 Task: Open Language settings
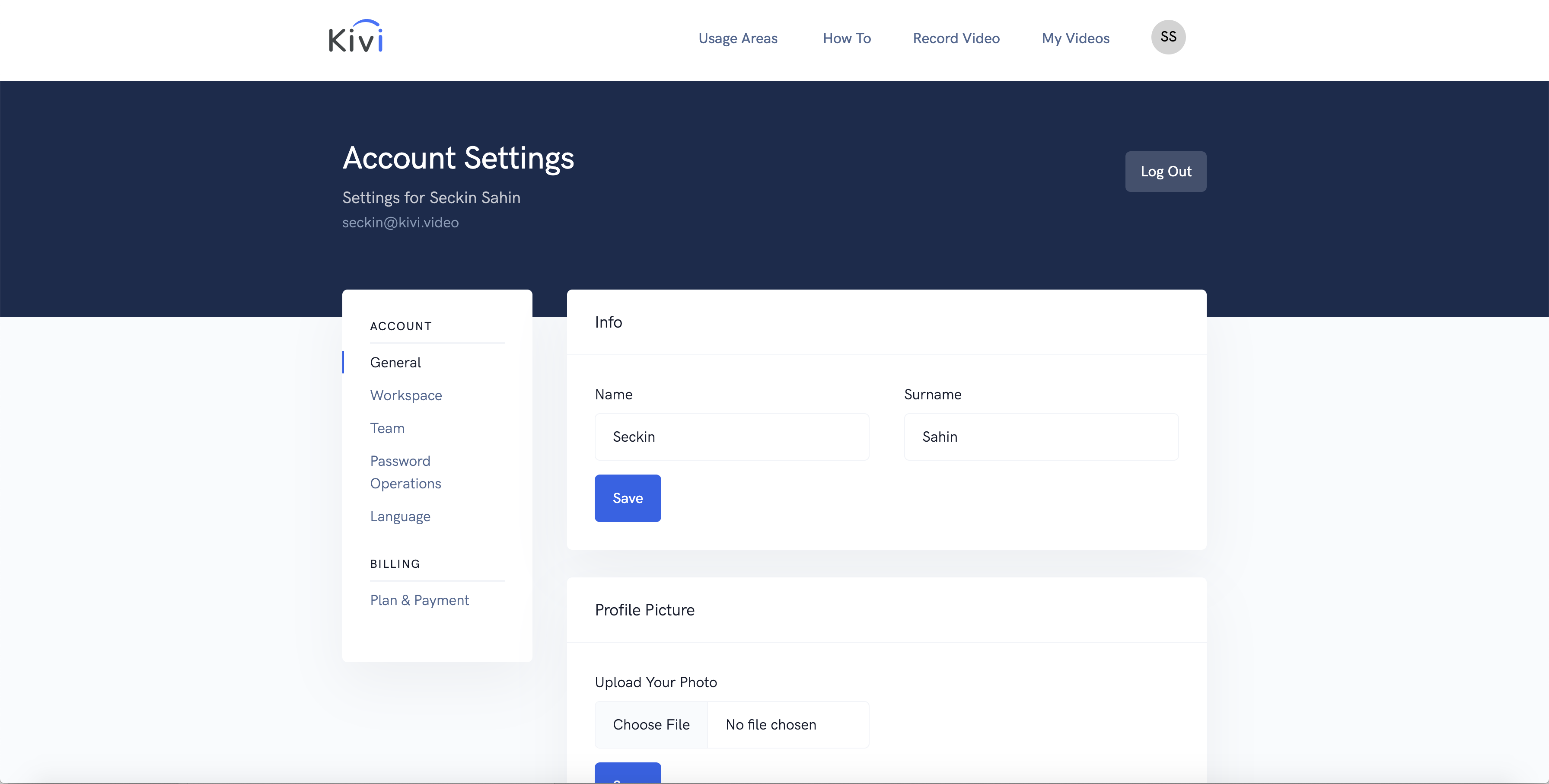coord(400,516)
